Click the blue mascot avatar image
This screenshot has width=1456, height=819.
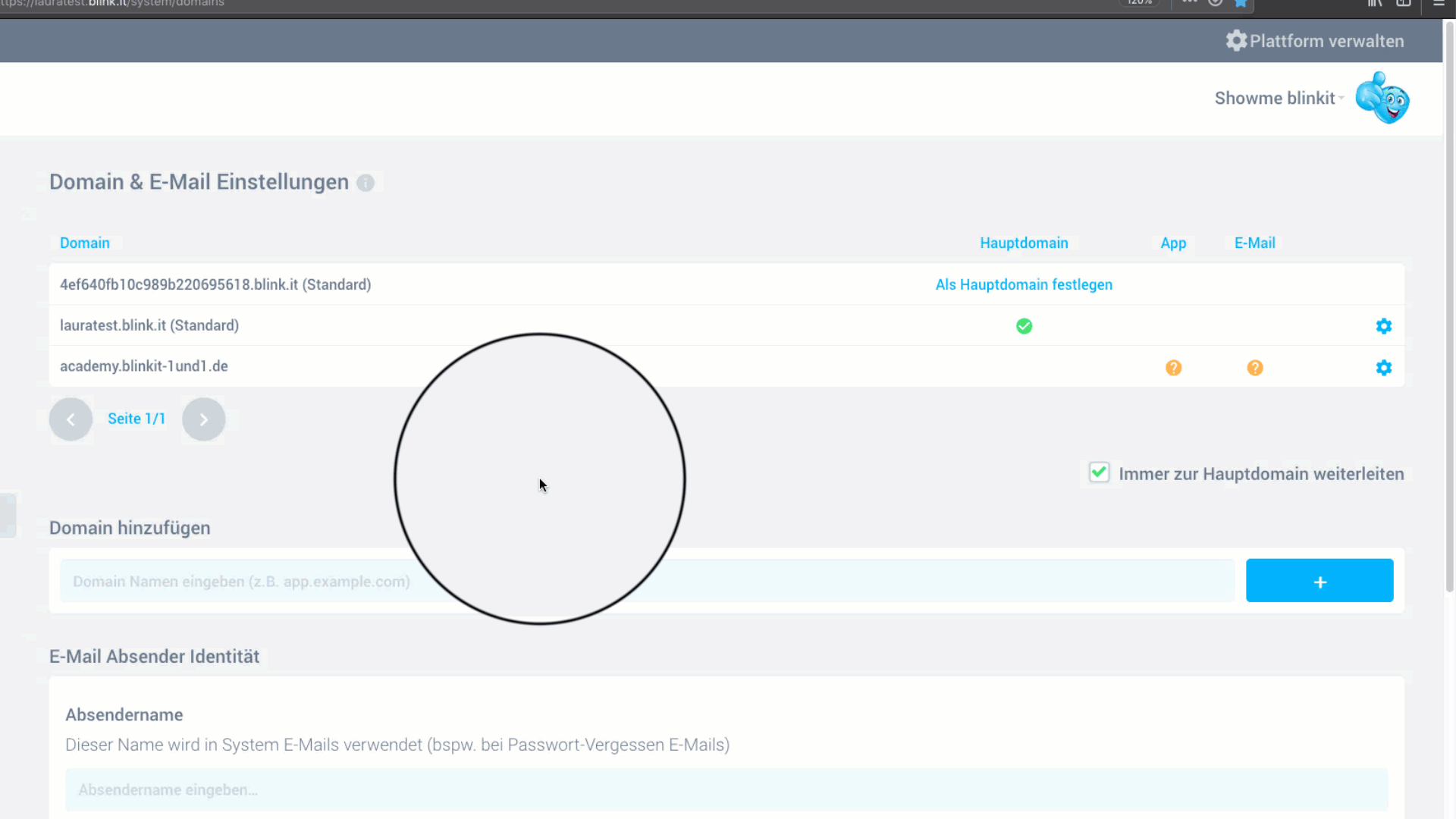pyautogui.click(x=1382, y=98)
